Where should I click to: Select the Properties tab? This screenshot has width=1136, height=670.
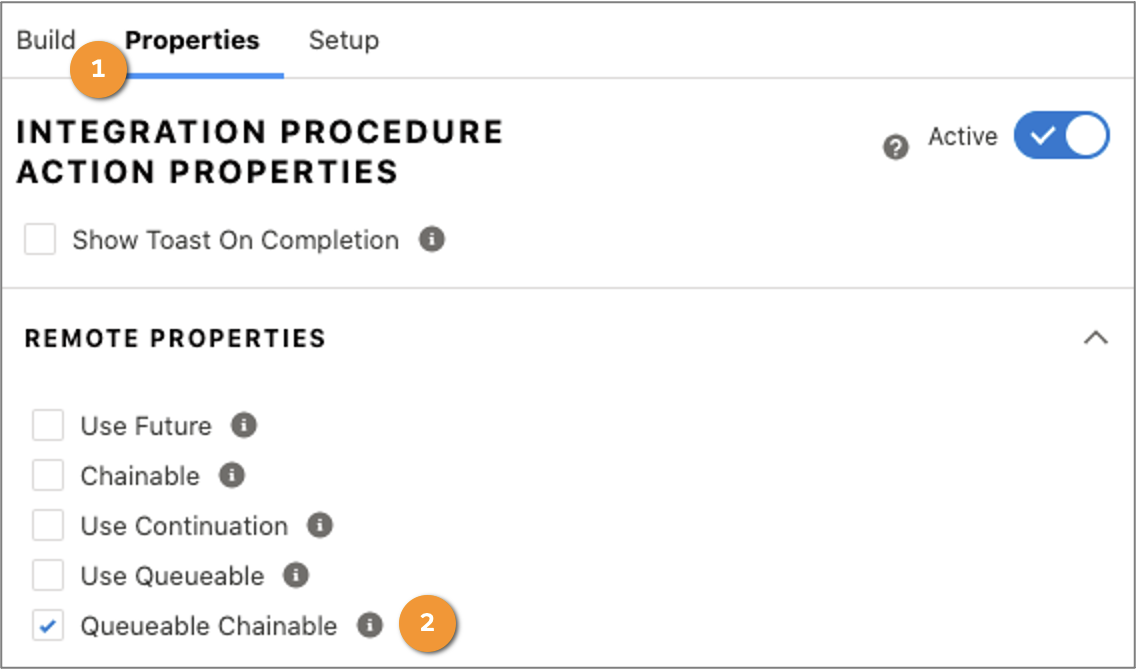[193, 40]
